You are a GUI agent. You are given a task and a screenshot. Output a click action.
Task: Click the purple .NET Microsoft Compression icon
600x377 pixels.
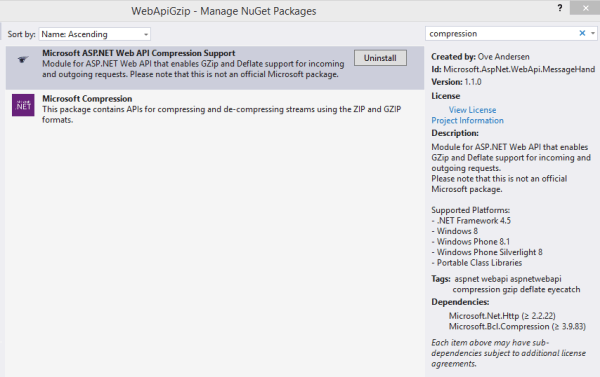pyautogui.click(x=23, y=105)
